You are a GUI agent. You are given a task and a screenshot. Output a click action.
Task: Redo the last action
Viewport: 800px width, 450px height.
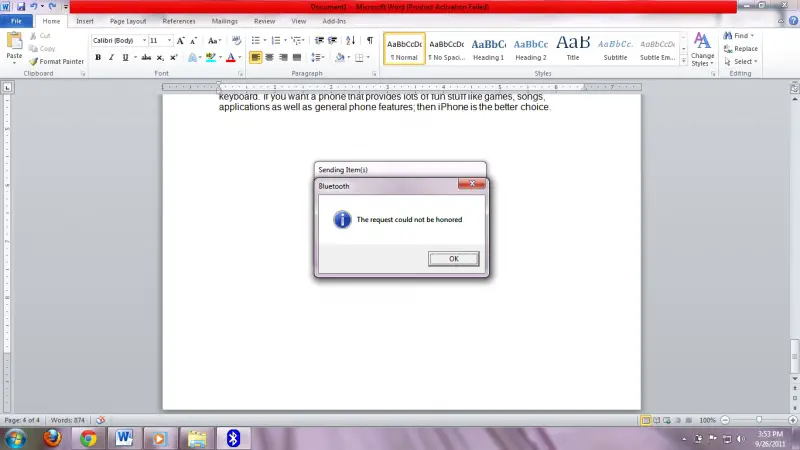click(x=52, y=7)
